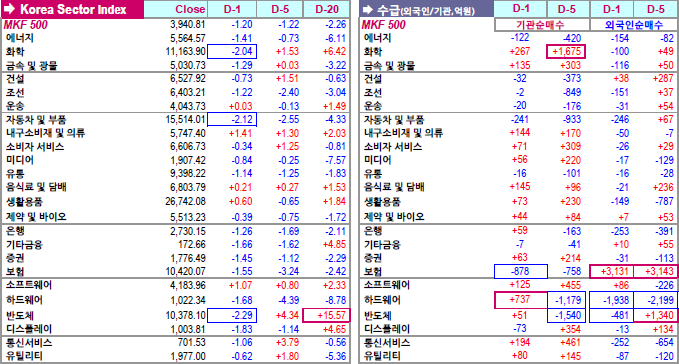Click the 반도체 row label in left table
This screenshot has width=679, height=364.
coord(20,316)
